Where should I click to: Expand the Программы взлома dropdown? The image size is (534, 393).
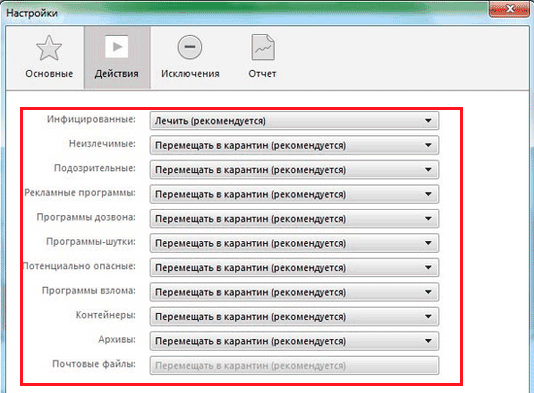coord(294,292)
